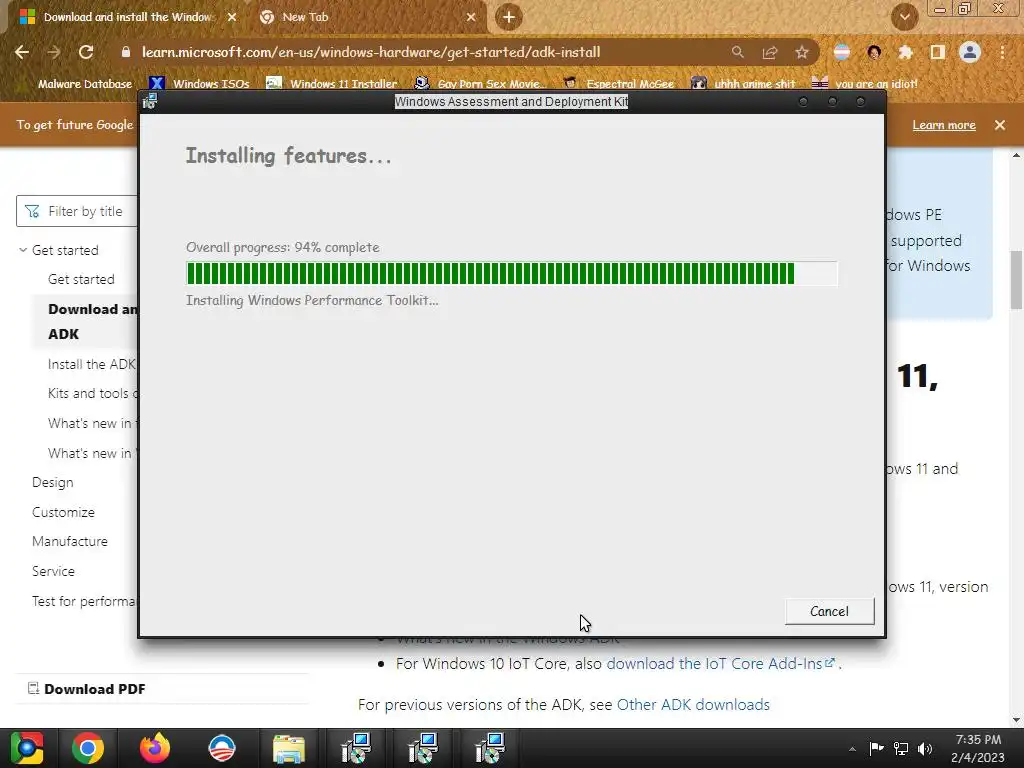Open the tab search dropdown arrow

pos(905,17)
